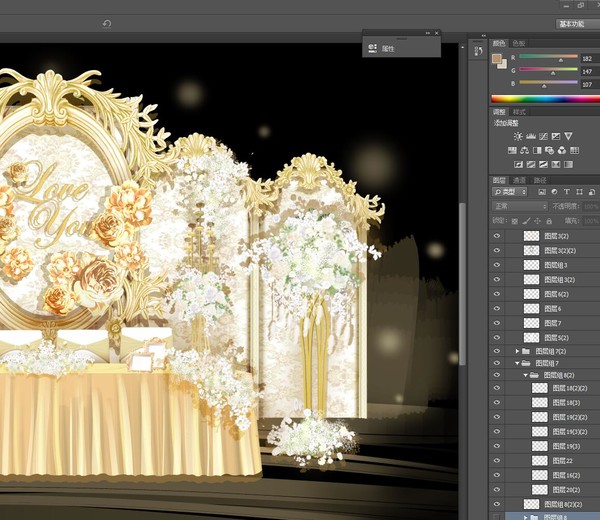Hide layer 图层 3(2)
Image resolution: width=600 pixels, height=520 pixels.
(497, 236)
